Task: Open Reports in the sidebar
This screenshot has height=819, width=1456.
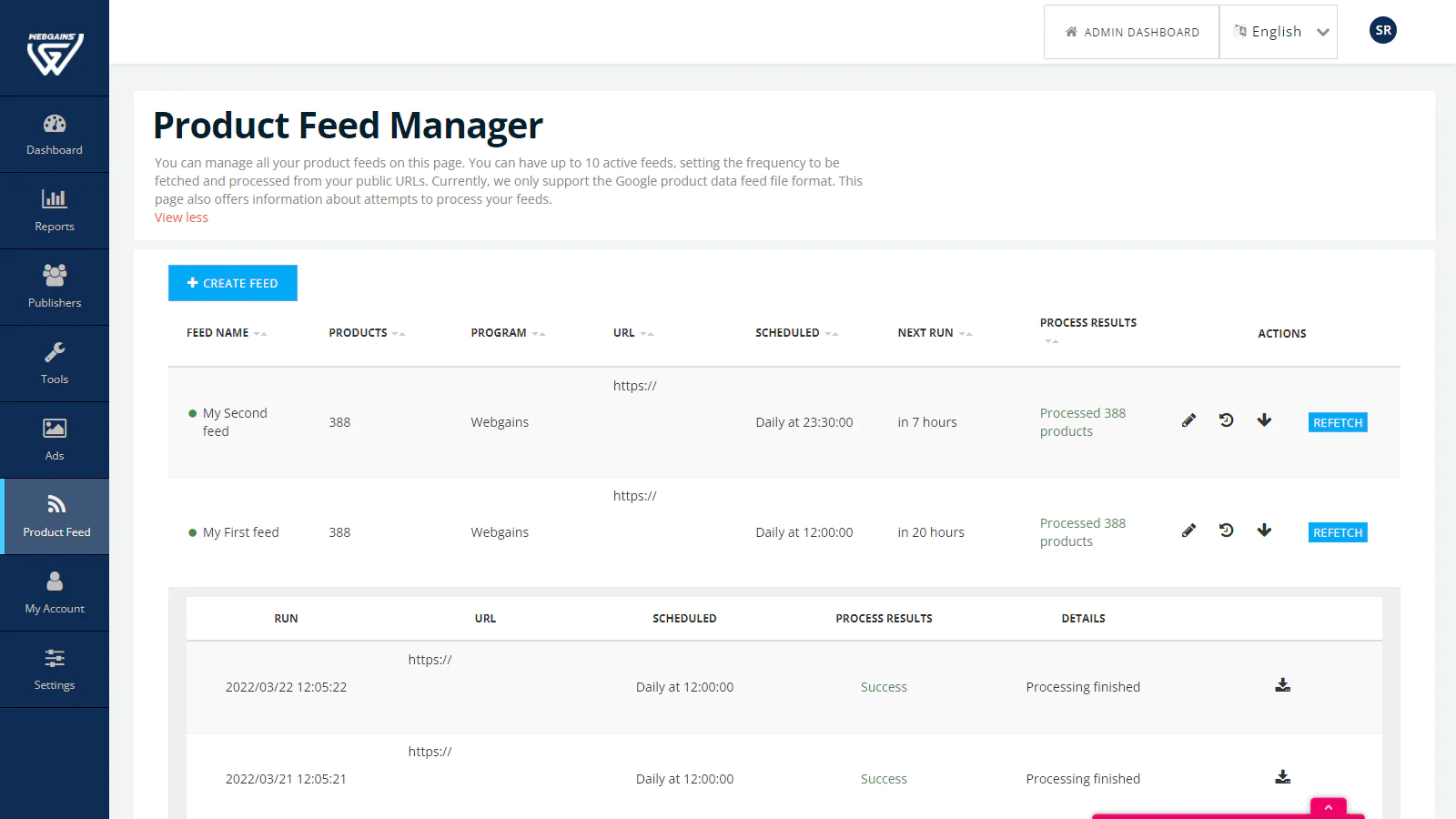Action: pos(55,210)
